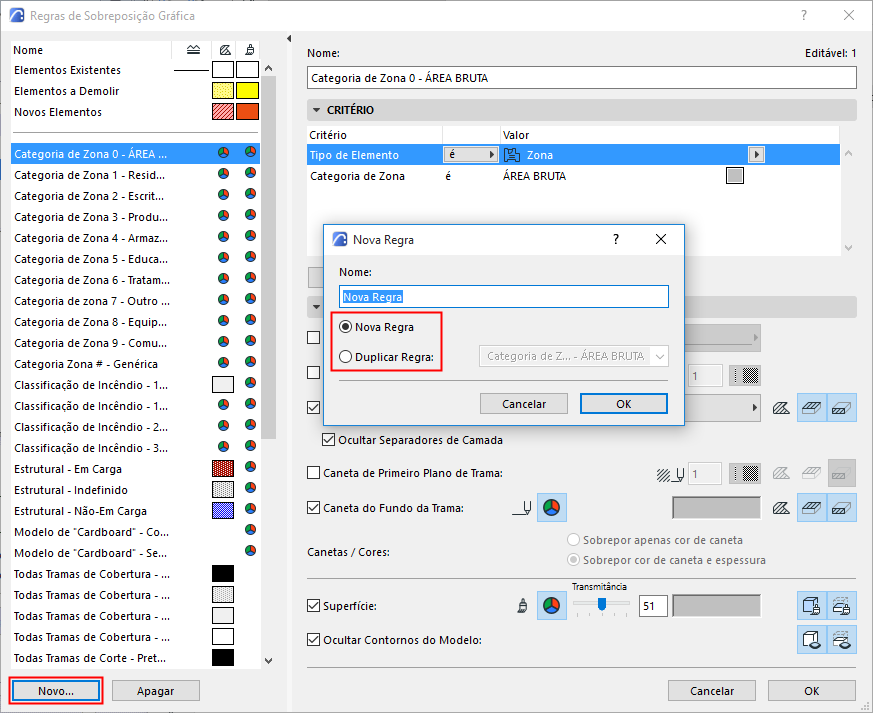
Task: Click the Transmitância slider handle
Action: point(602,604)
